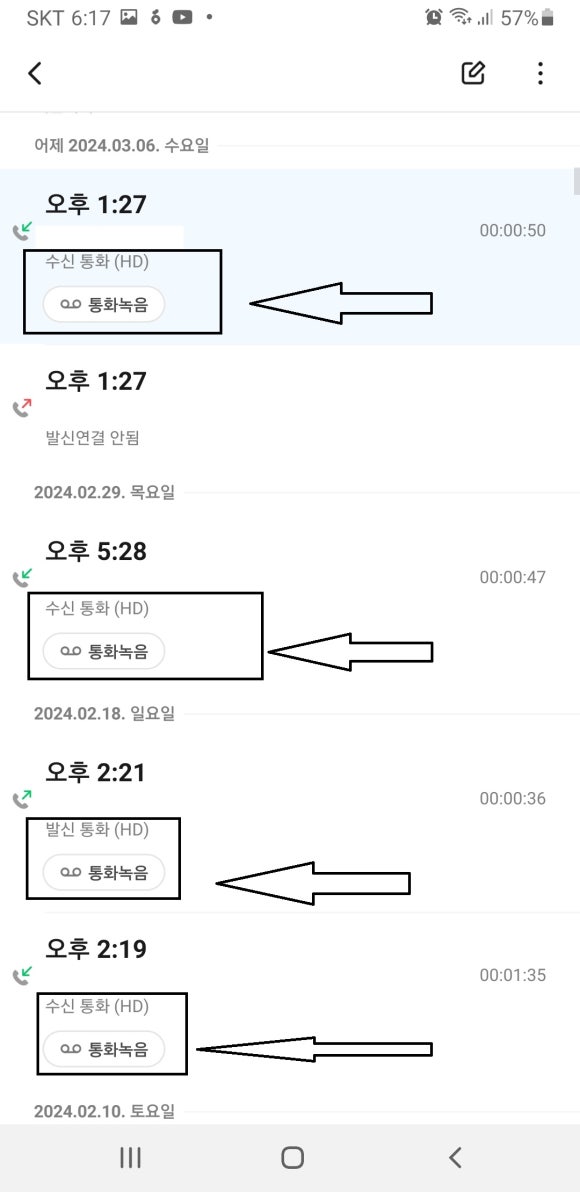The width and height of the screenshot is (580, 1192).
Task: Tap the scrollbar handle at right edge
Action: coord(577,182)
